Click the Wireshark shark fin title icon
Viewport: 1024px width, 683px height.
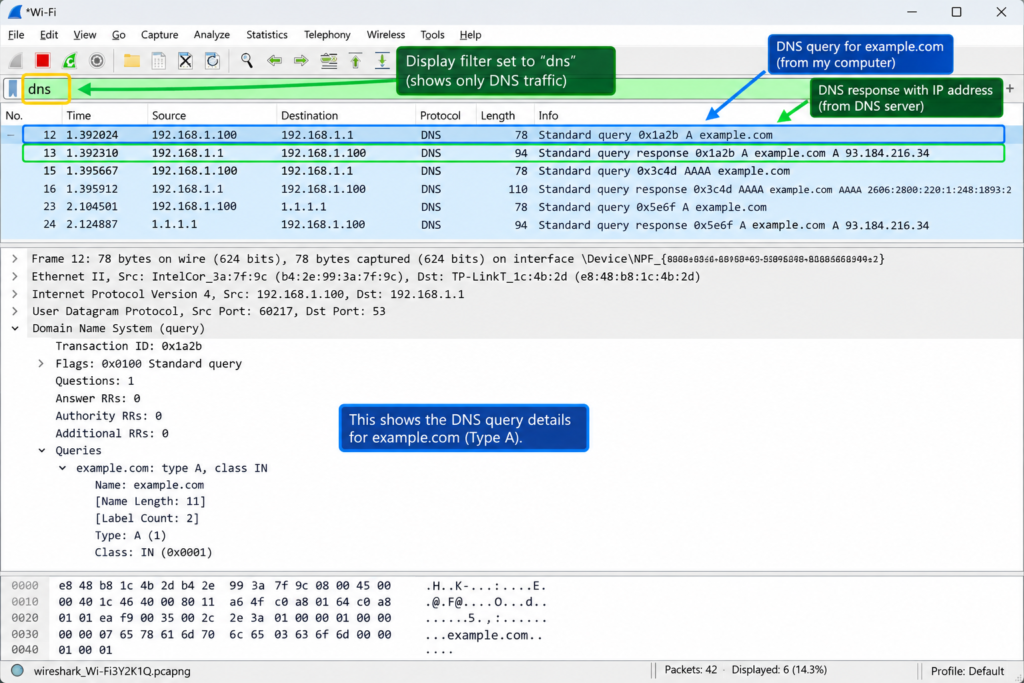(x=14, y=12)
